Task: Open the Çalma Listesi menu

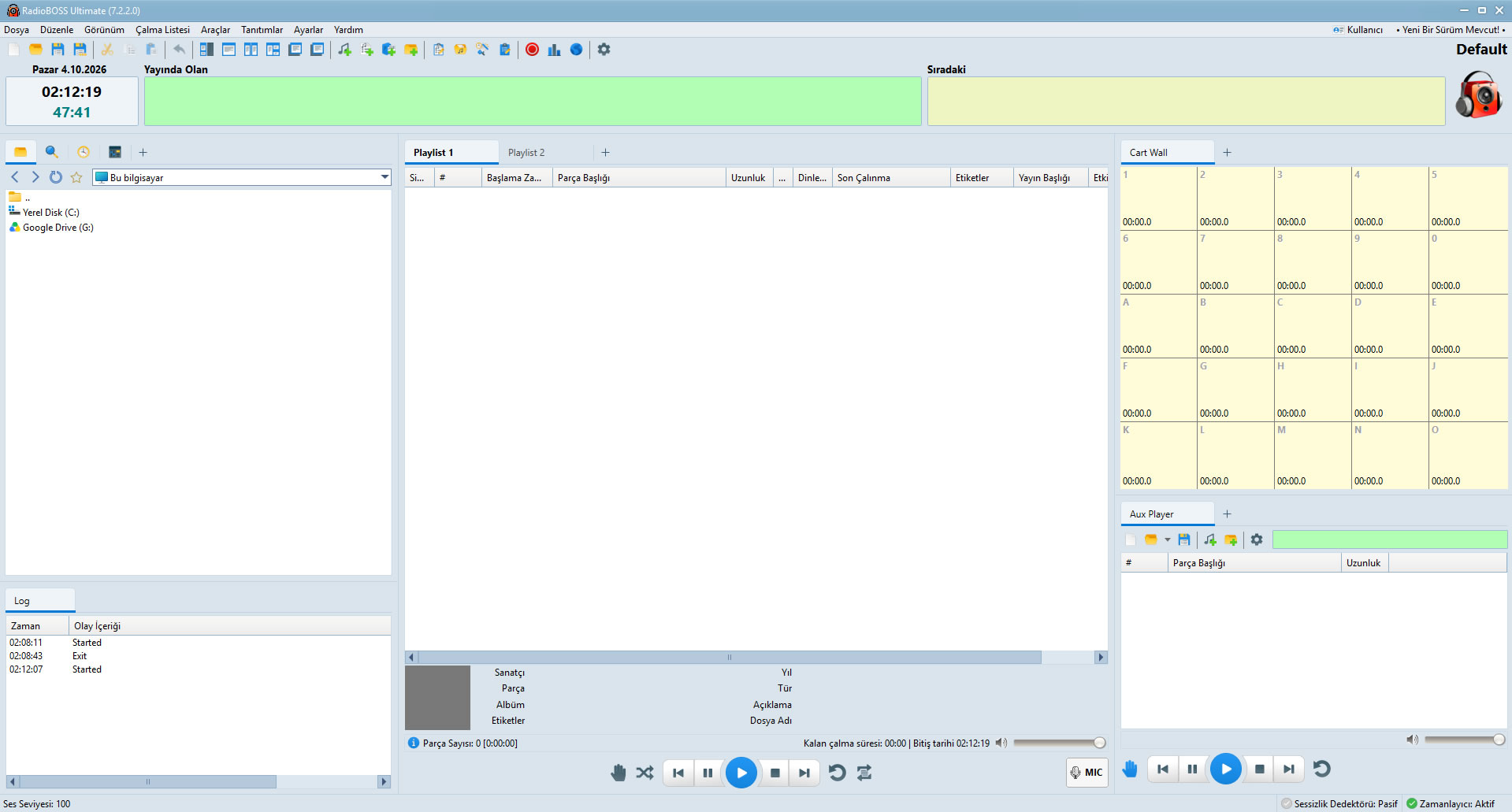Action: click(162, 30)
